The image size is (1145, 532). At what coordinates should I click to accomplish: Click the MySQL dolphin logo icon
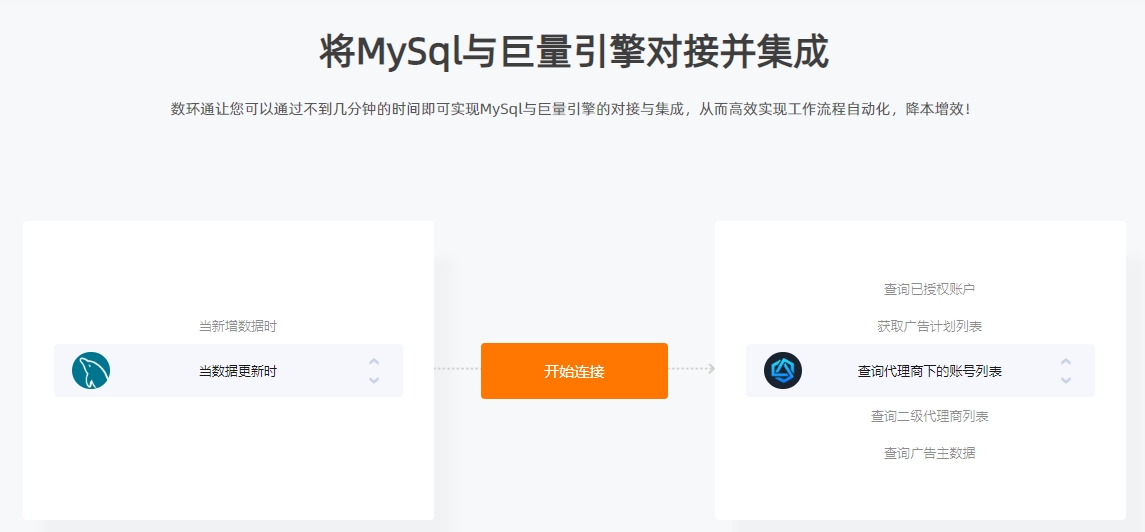(x=91, y=371)
